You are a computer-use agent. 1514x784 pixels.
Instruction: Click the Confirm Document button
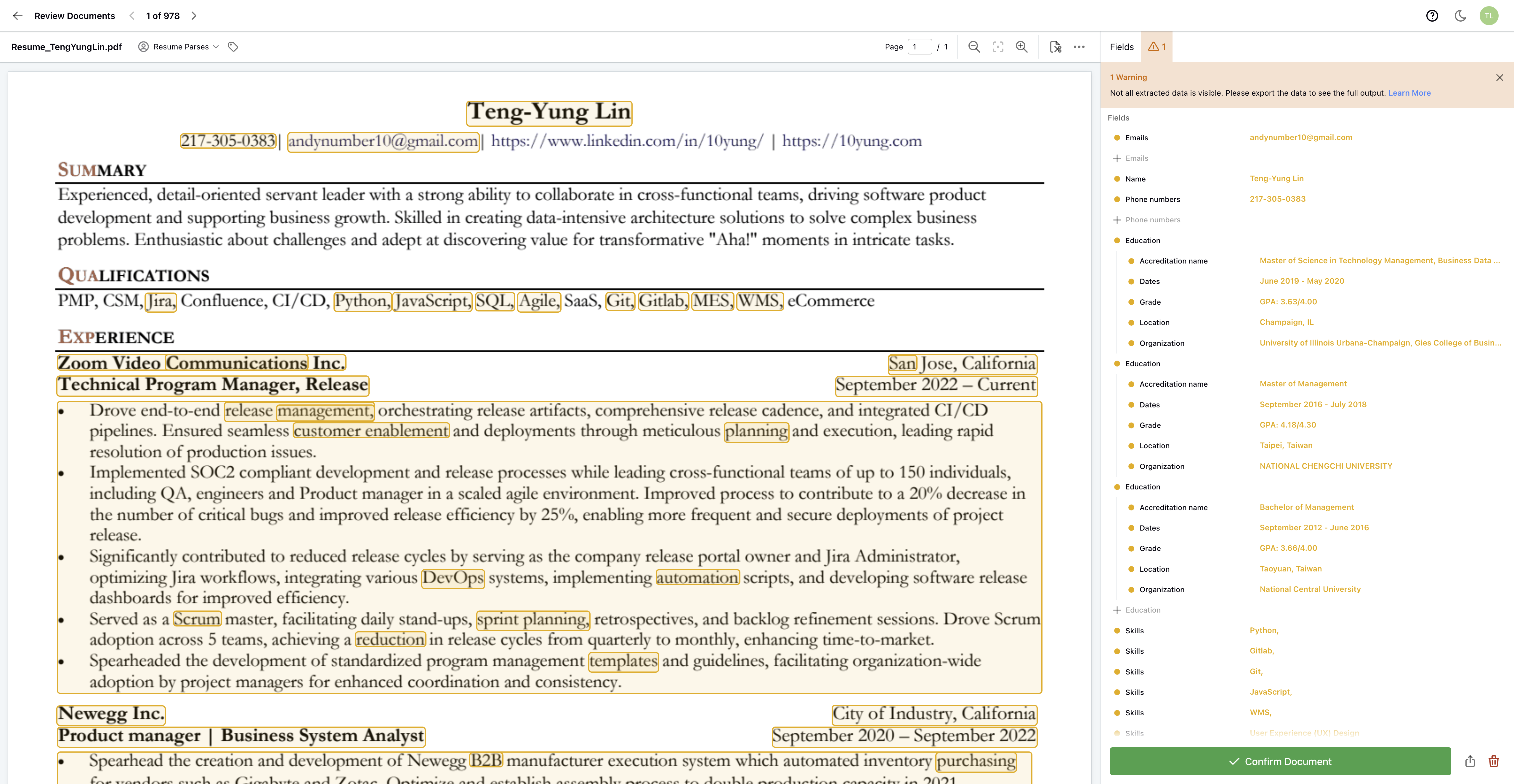click(x=1279, y=761)
